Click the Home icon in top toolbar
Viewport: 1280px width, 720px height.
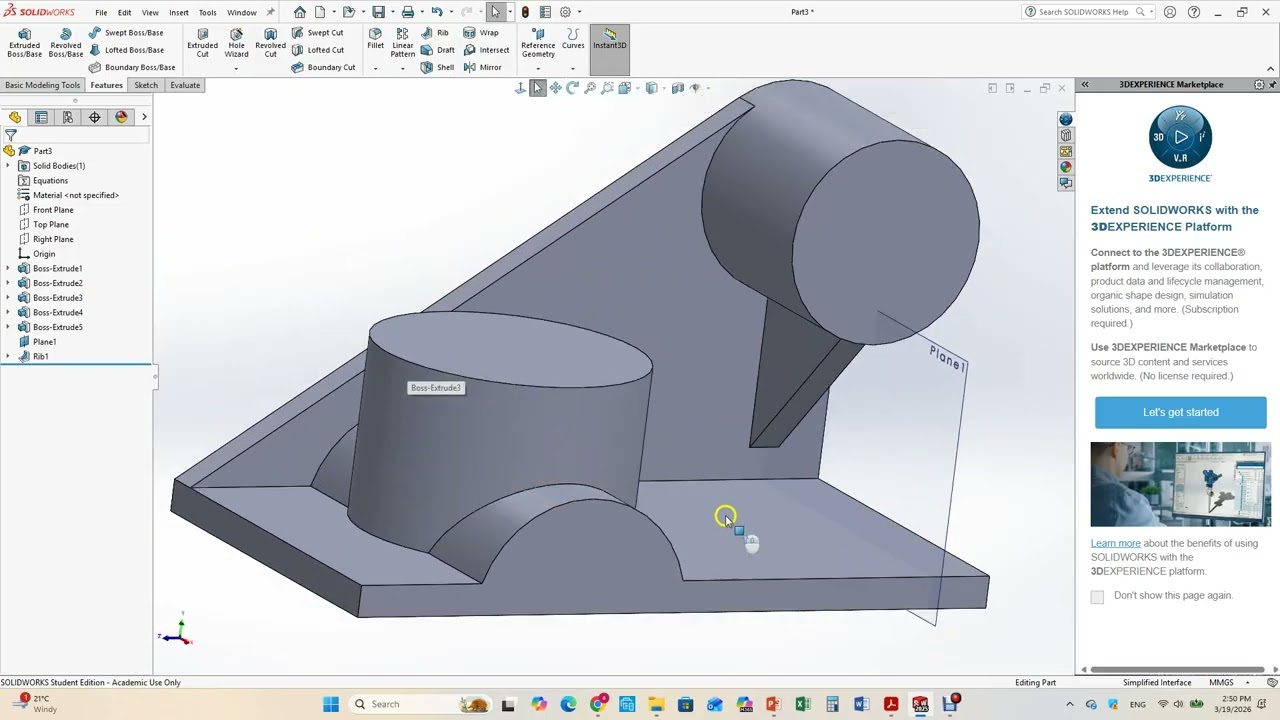click(300, 12)
